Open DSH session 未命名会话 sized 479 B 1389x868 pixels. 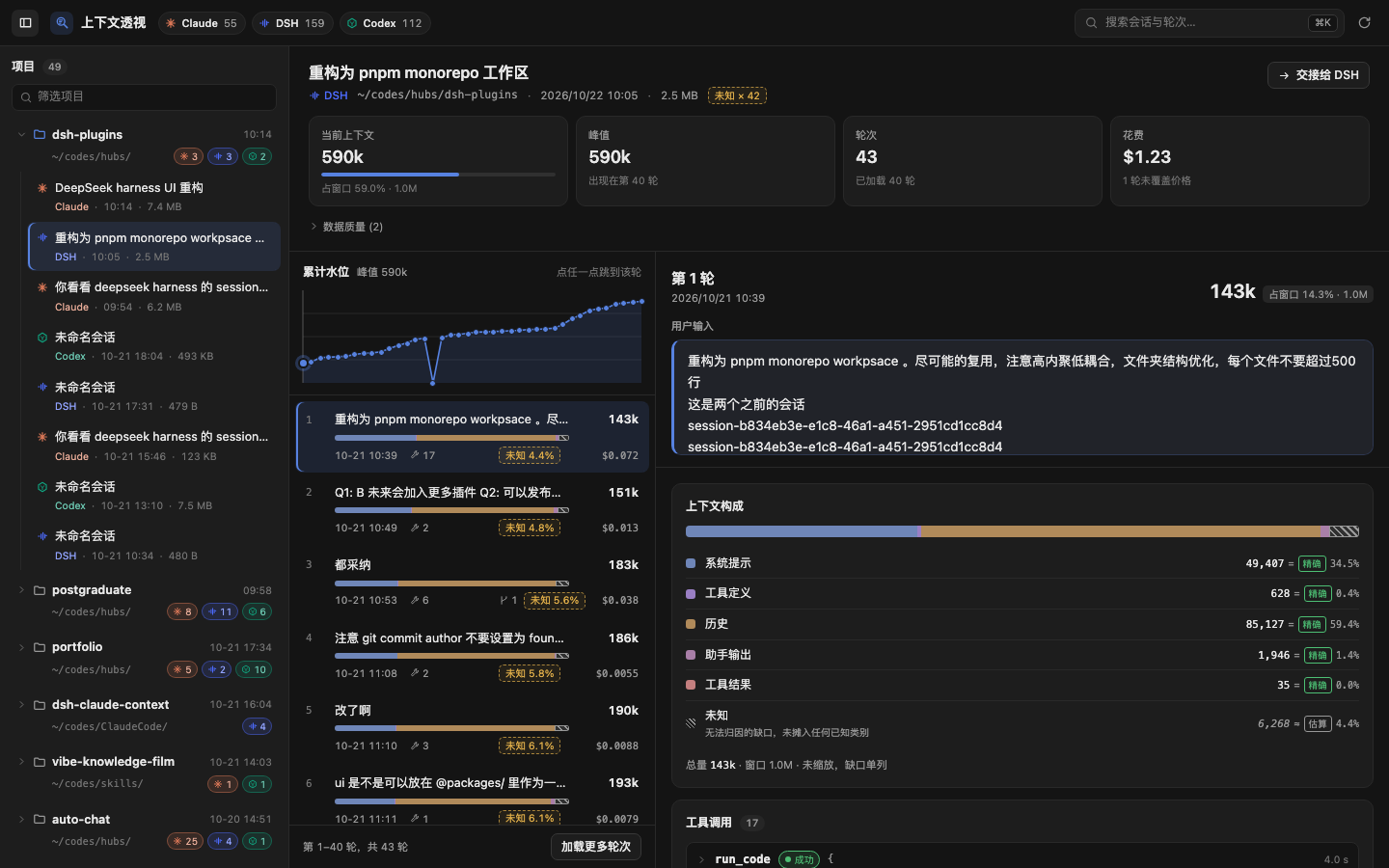(154, 396)
